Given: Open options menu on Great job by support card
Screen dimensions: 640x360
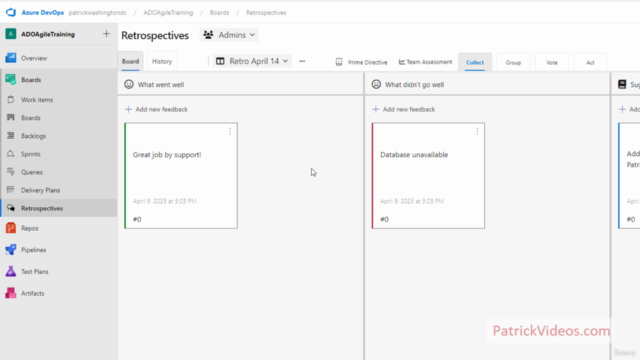Looking at the screenshot, I should tap(230, 131).
